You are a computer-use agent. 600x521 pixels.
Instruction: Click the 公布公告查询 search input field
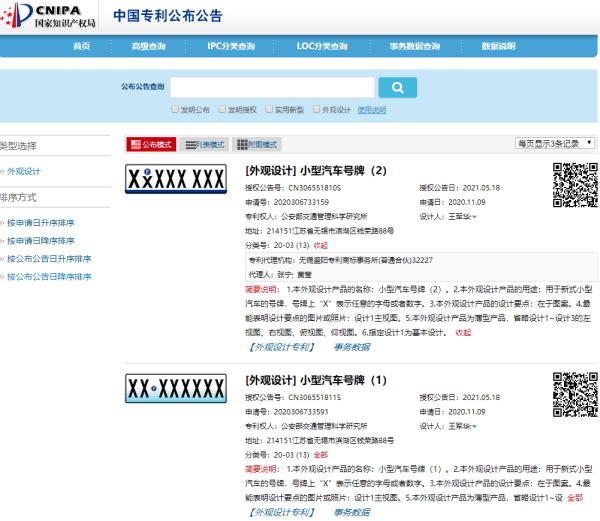coord(272,88)
